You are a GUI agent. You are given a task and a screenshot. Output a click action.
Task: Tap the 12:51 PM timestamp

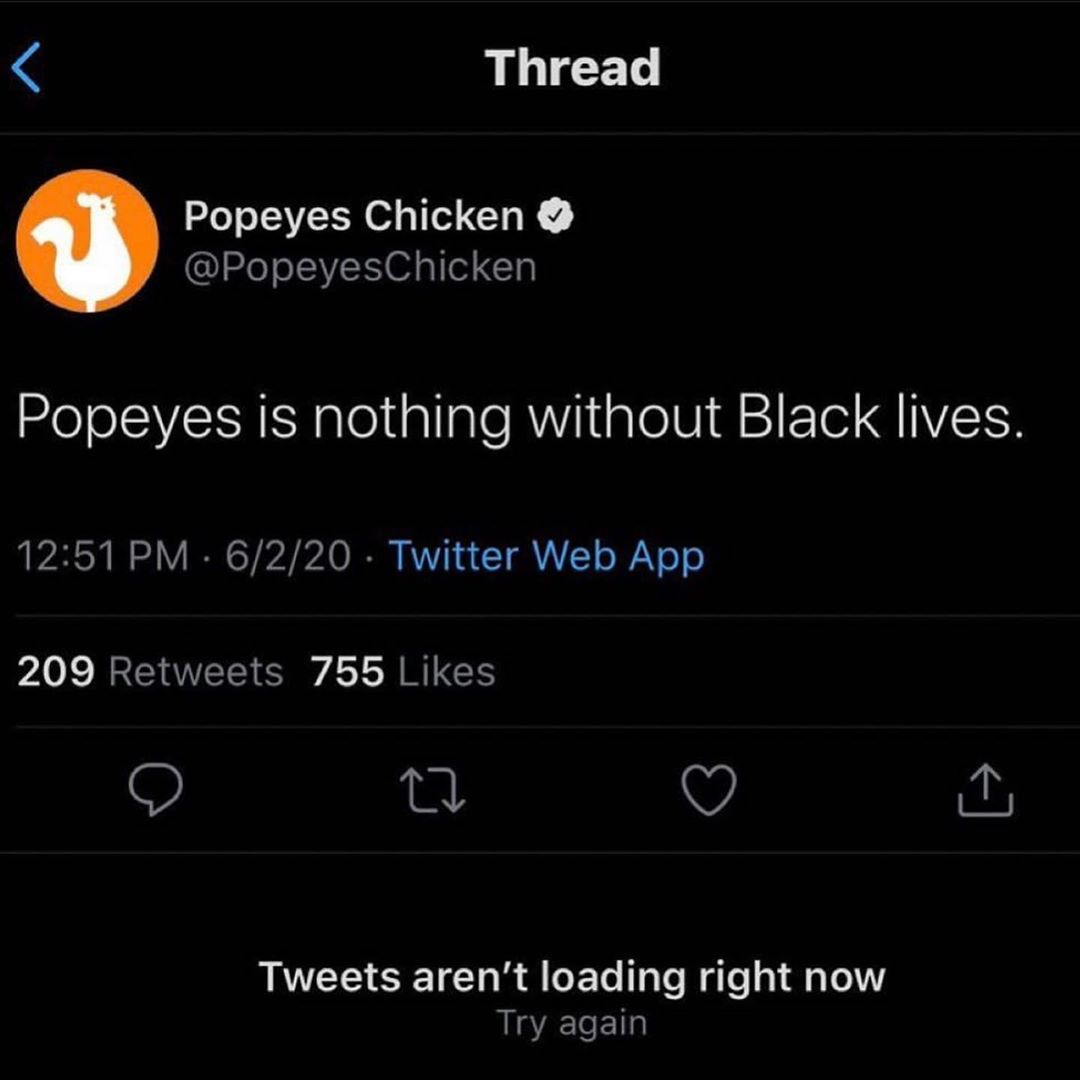[x=103, y=557]
